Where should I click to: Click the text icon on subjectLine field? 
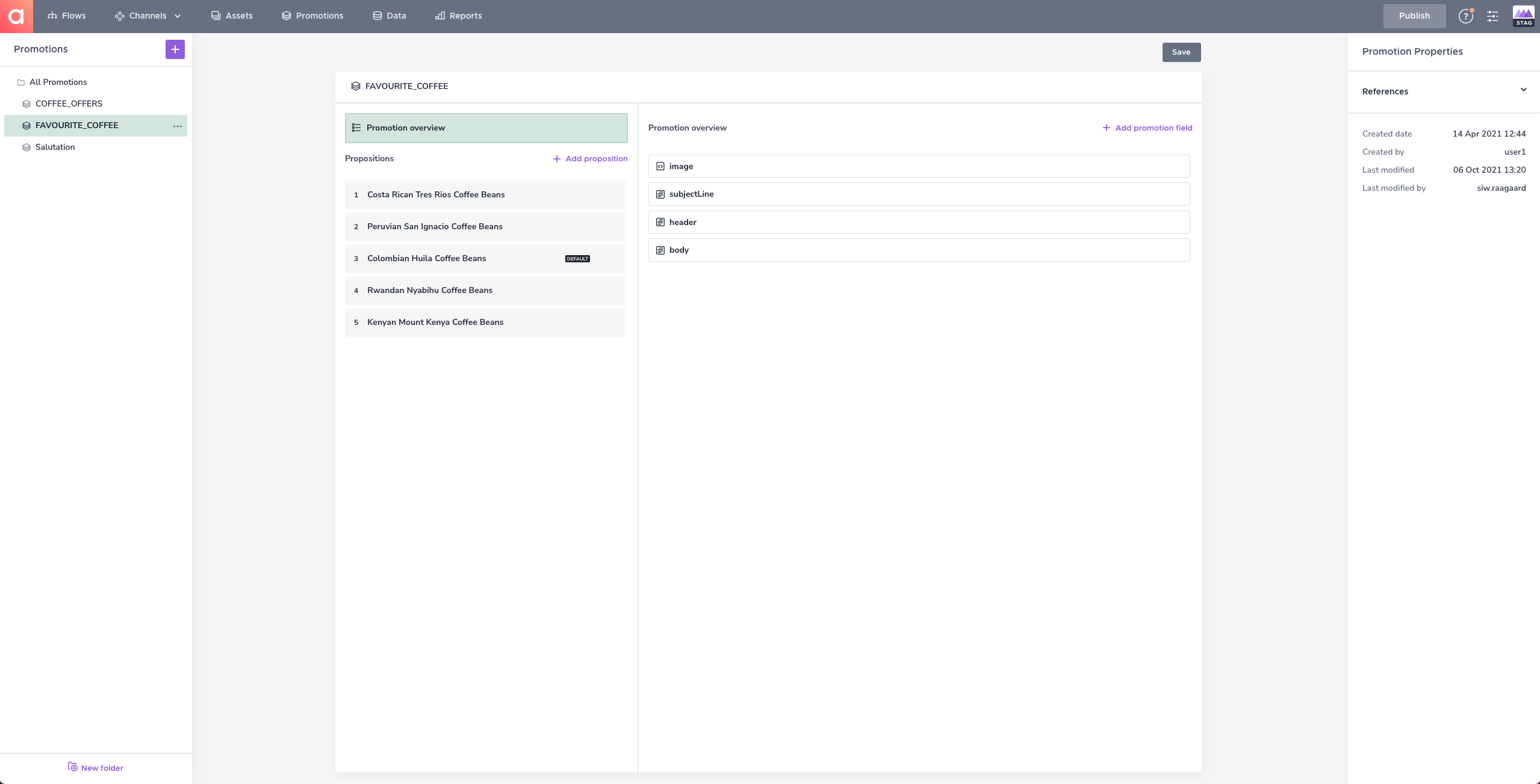click(x=660, y=194)
